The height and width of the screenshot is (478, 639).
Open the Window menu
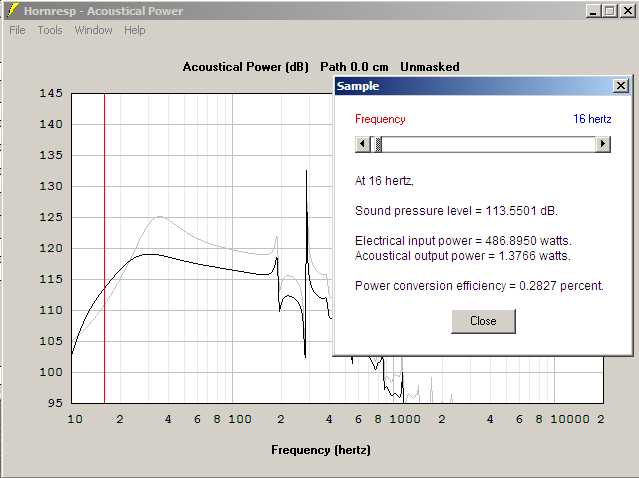(93, 31)
